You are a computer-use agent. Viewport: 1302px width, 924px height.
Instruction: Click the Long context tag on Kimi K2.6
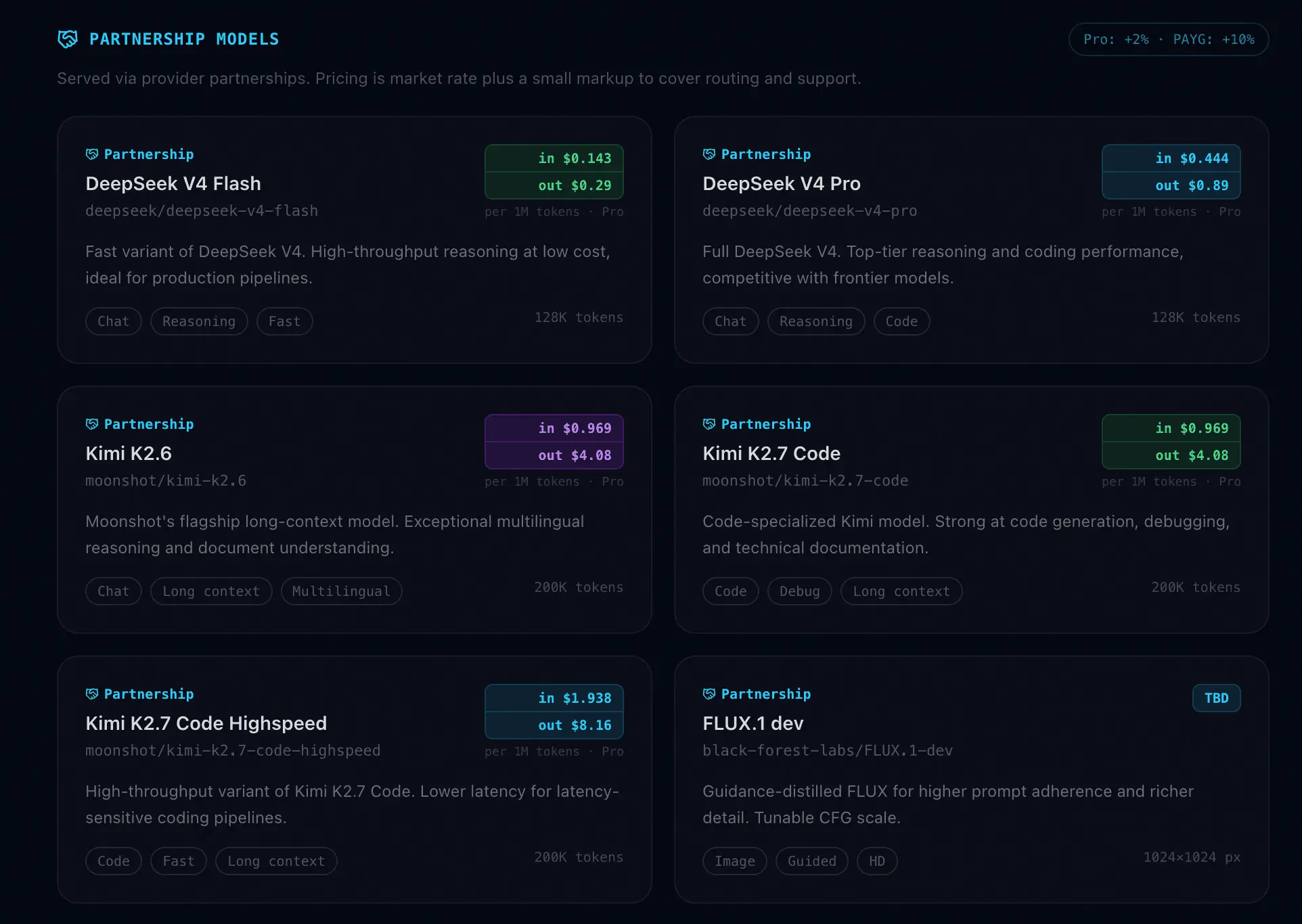tap(211, 591)
